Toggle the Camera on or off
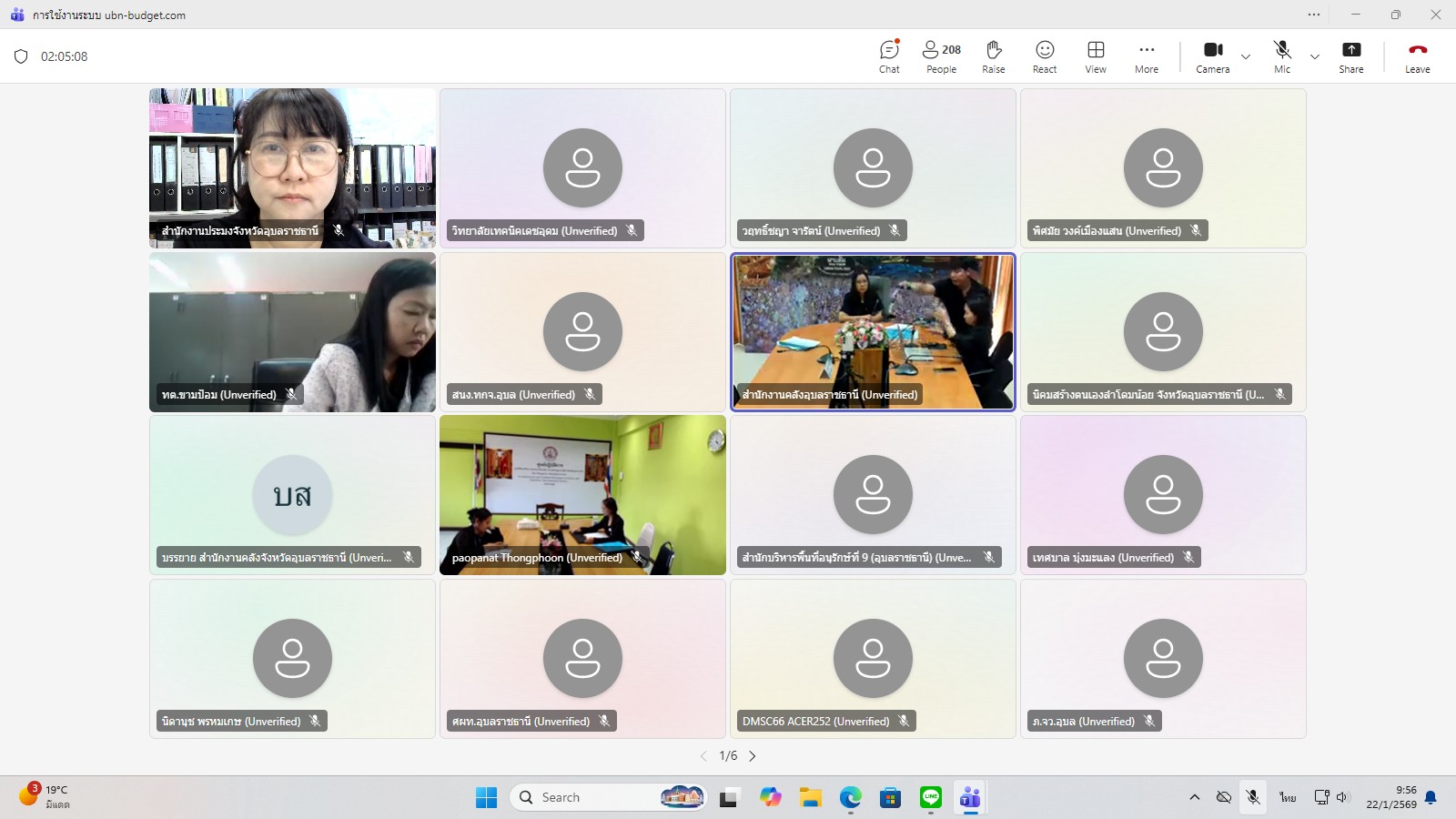The width and height of the screenshot is (1456, 819). point(1212,56)
